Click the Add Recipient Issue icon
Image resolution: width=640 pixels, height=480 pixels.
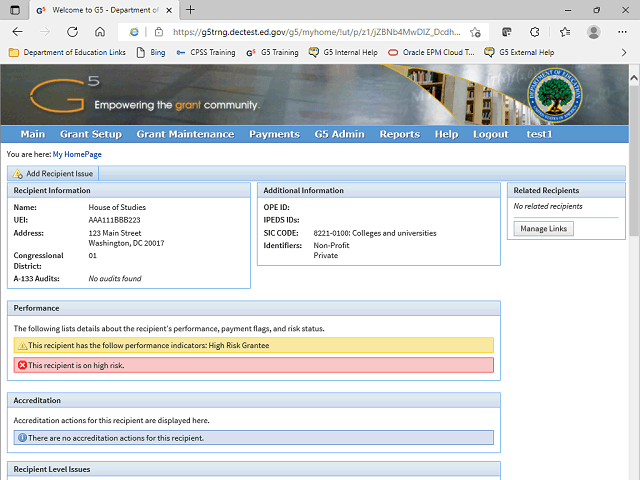click(x=18, y=174)
